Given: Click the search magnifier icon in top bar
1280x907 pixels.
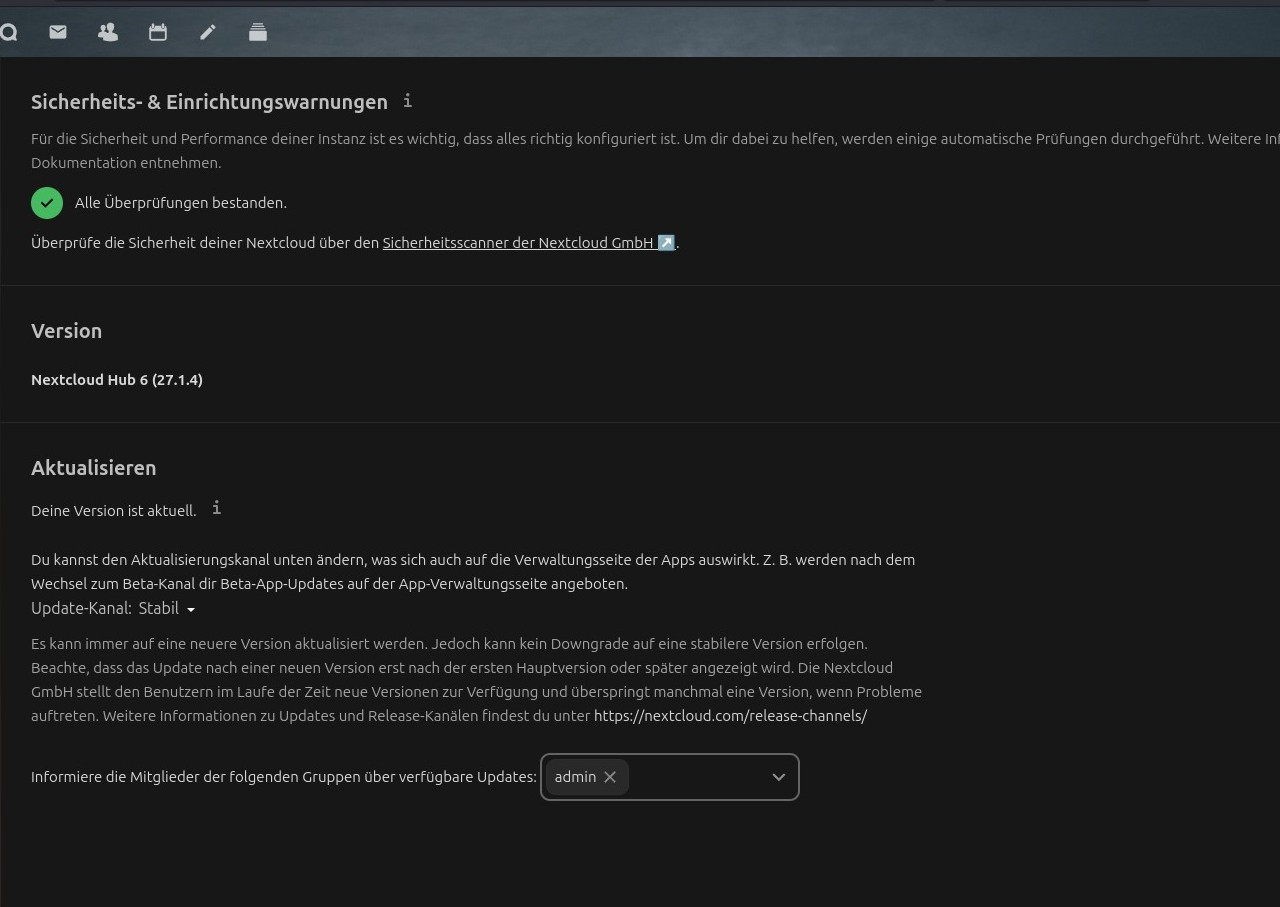Looking at the screenshot, I should (8, 32).
